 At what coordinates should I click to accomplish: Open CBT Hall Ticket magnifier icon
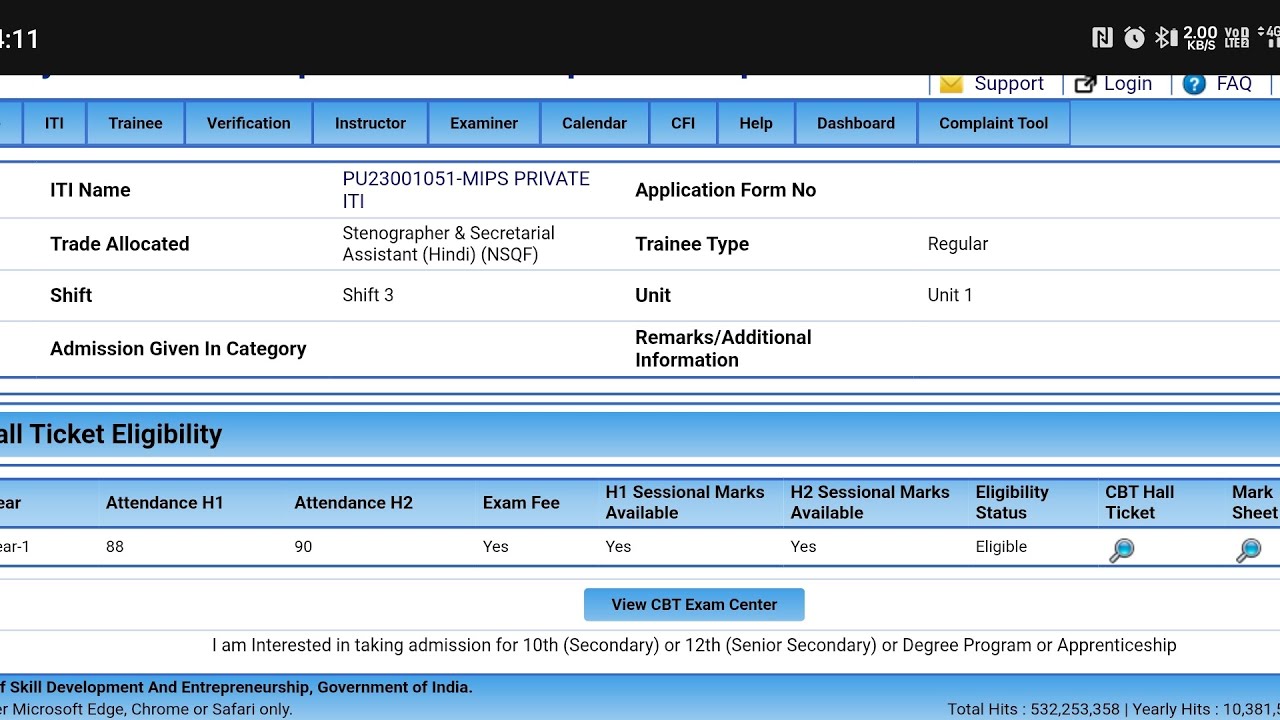(x=1122, y=550)
